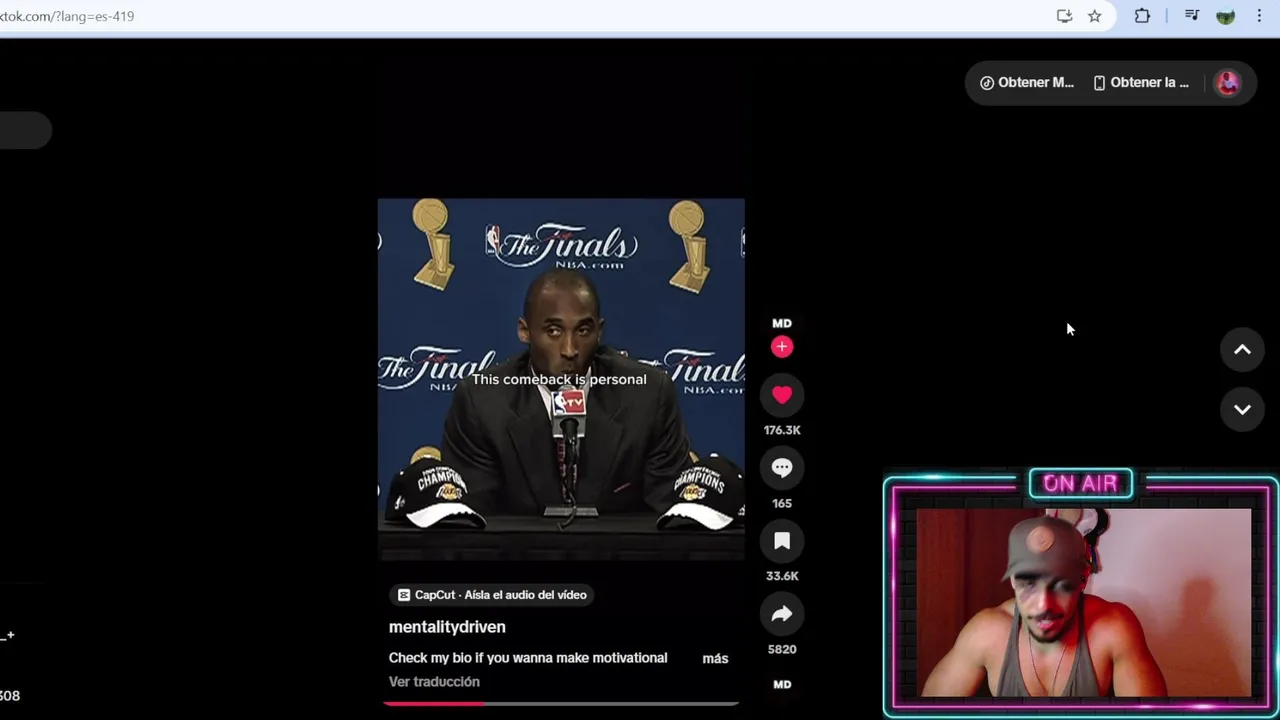Like the video with the heart icon
1280x720 pixels.
pyautogui.click(x=782, y=395)
